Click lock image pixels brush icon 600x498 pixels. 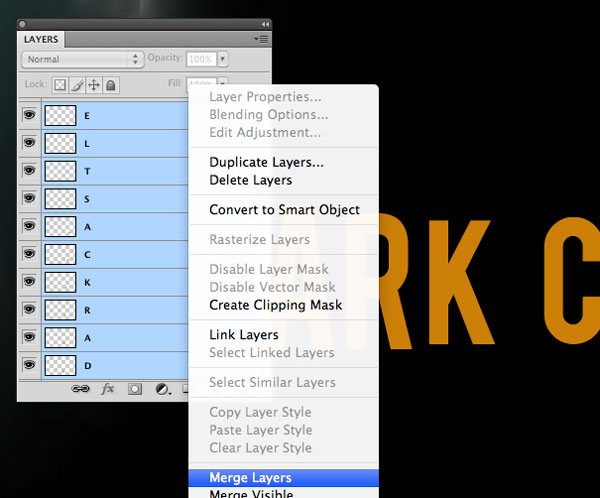(78, 86)
